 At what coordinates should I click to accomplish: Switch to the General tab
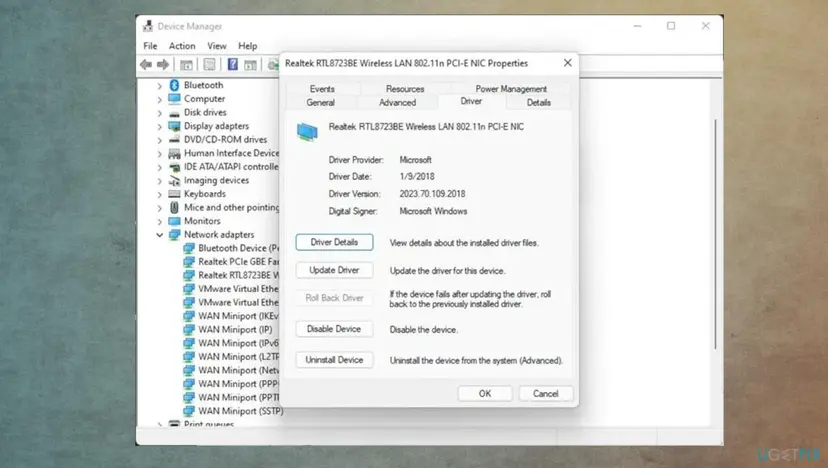click(321, 102)
